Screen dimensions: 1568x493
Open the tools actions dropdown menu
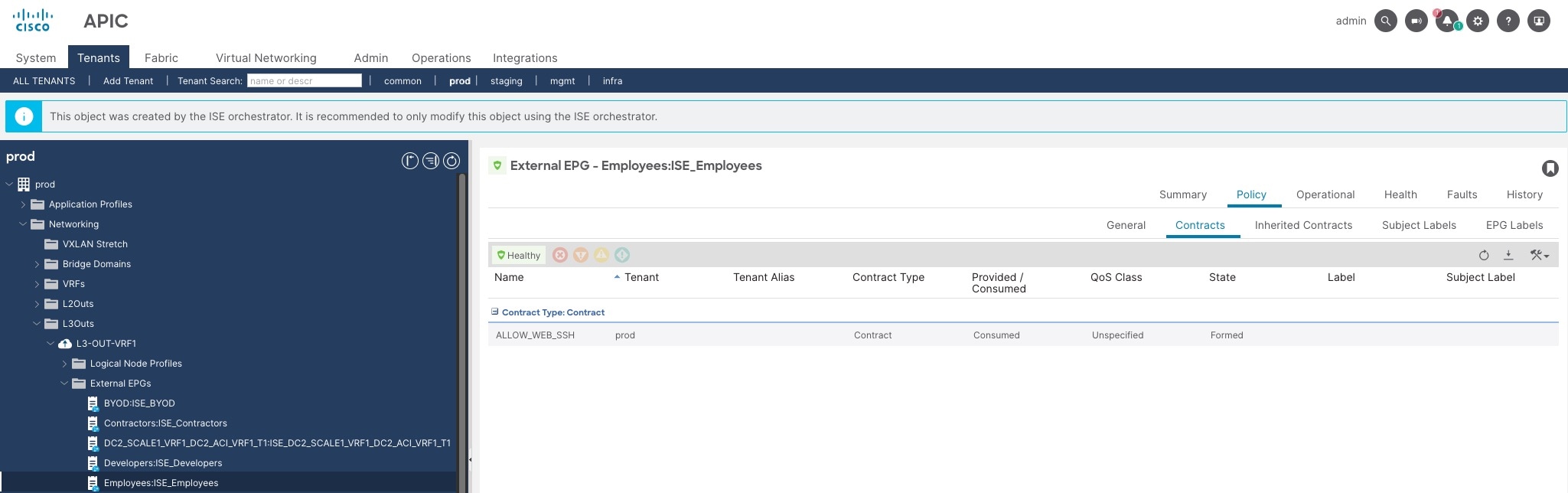pos(1539,255)
